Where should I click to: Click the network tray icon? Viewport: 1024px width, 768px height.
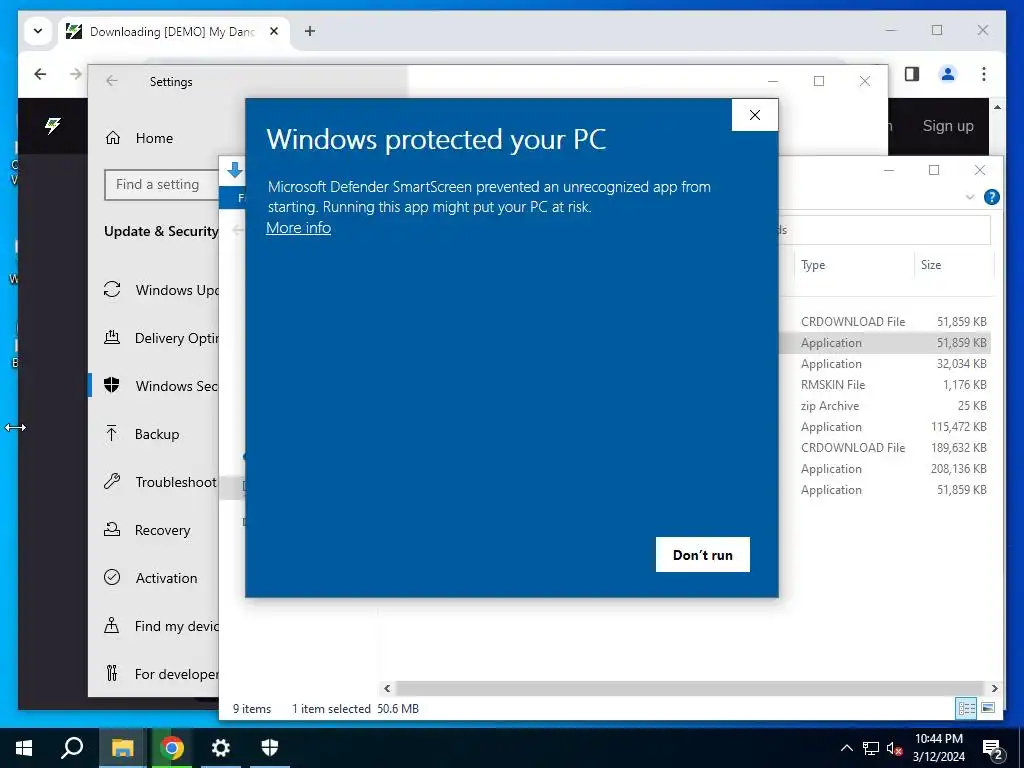click(x=871, y=748)
